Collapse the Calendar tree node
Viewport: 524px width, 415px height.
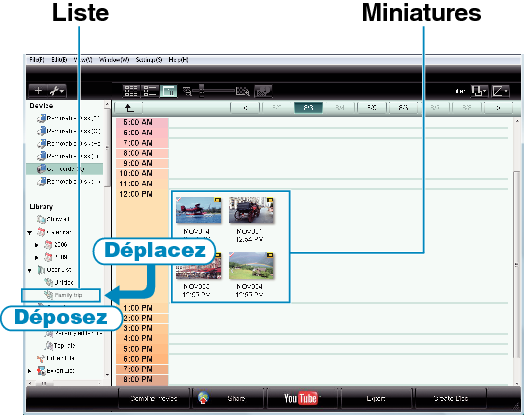pyautogui.click(x=30, y=232)
